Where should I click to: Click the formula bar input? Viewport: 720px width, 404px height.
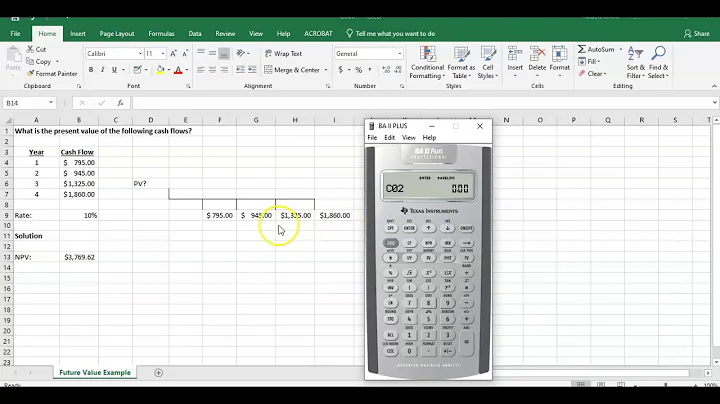422,103
